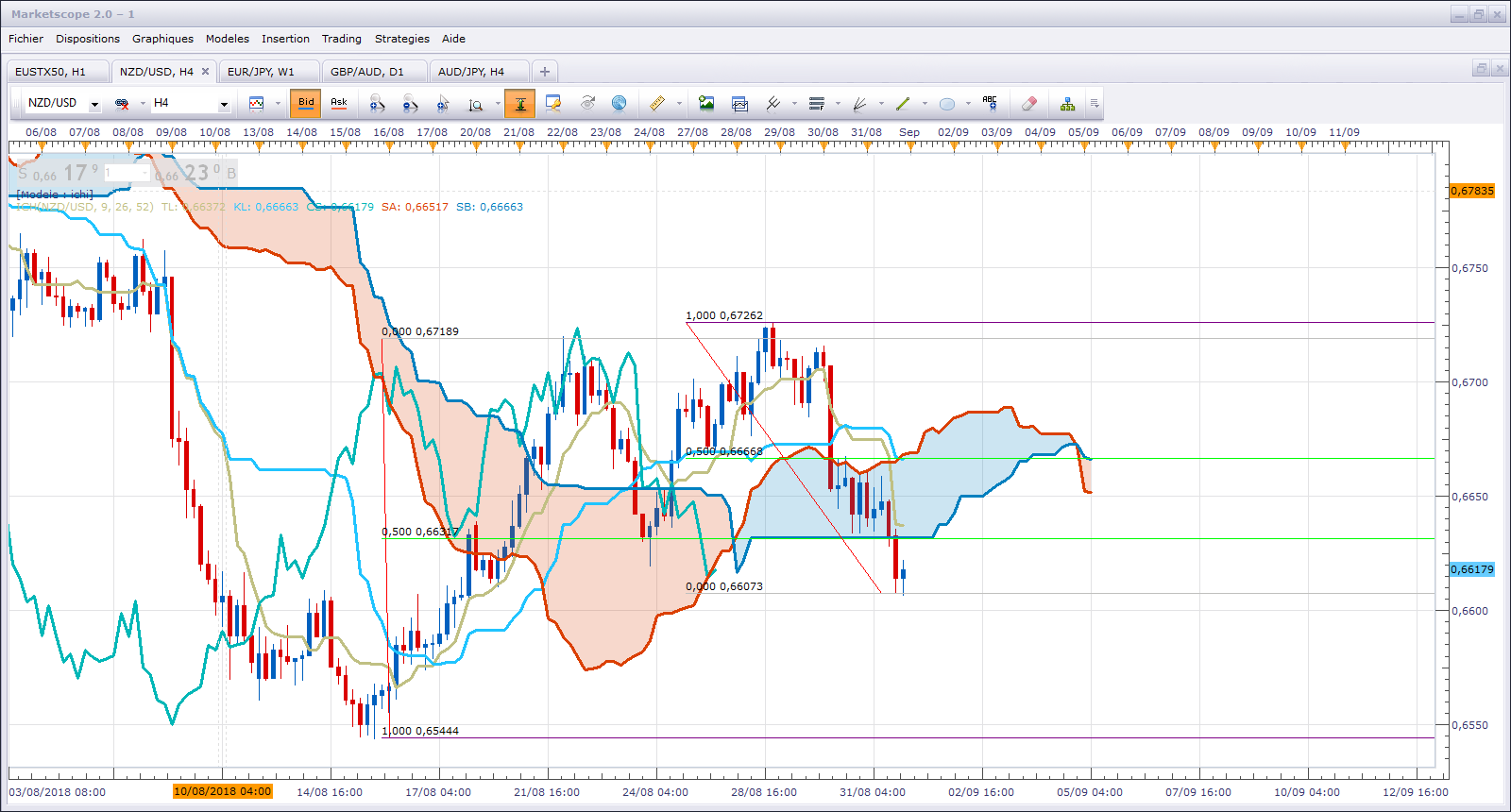Toggle the orange autoscale vertical button

(x=519, y=104)
